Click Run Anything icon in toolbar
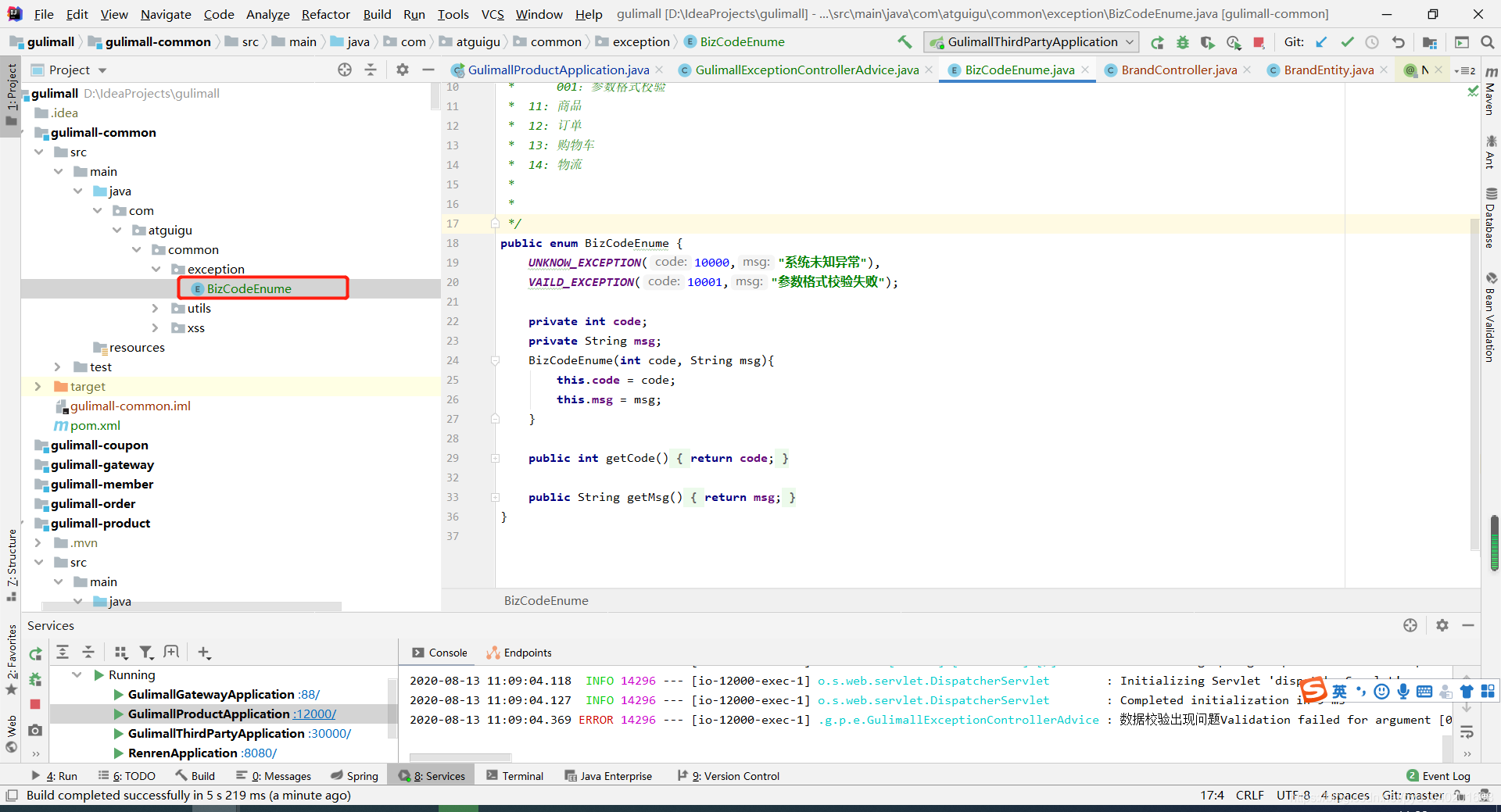 (1462, 42)
